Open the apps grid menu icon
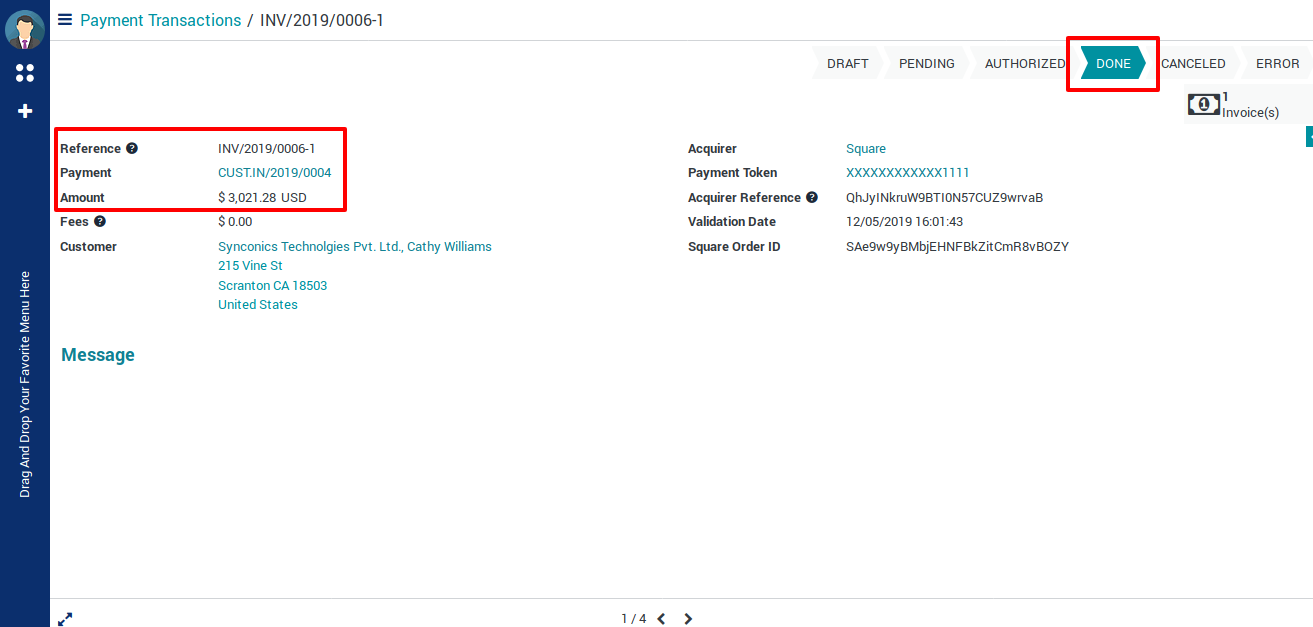This screenshot has width=1313, height=627. (x=25, y=73)
